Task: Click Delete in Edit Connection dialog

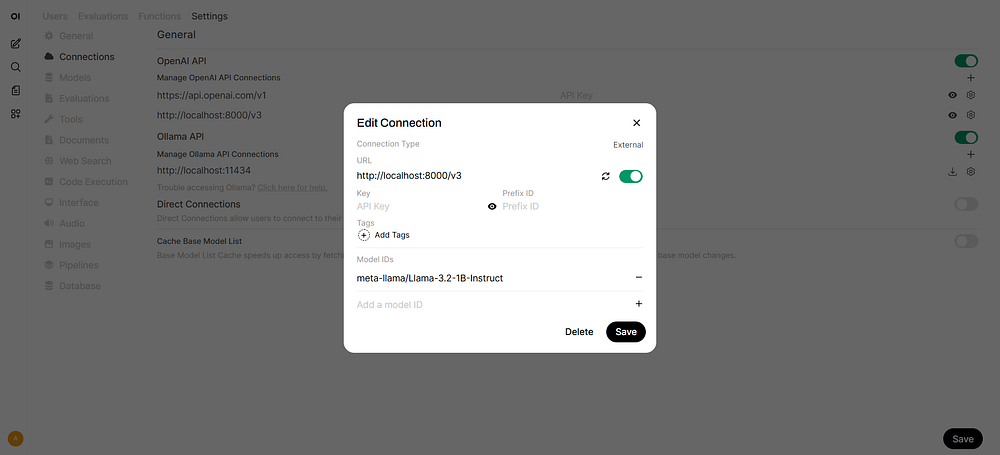Action: pos(579,332)
